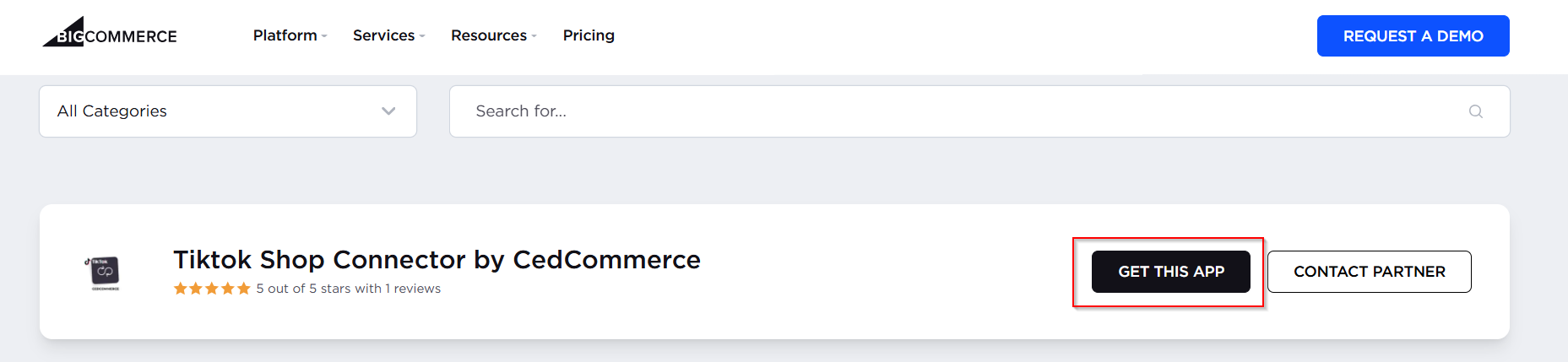This screenshot has height=362, width=1568.
Task: Focus the Search for... input field
Action: [x=979, y=111]
